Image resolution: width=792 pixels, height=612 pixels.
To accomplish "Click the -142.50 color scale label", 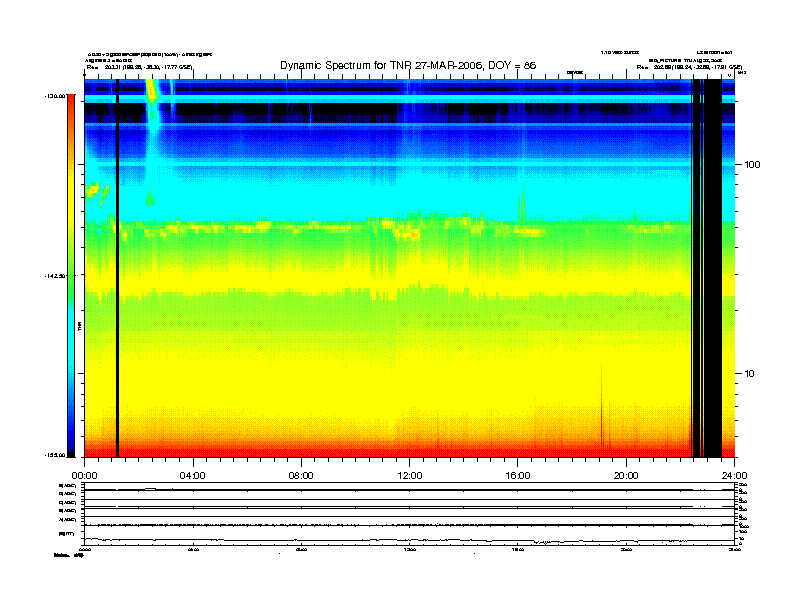I will click(x=55, y=276).
